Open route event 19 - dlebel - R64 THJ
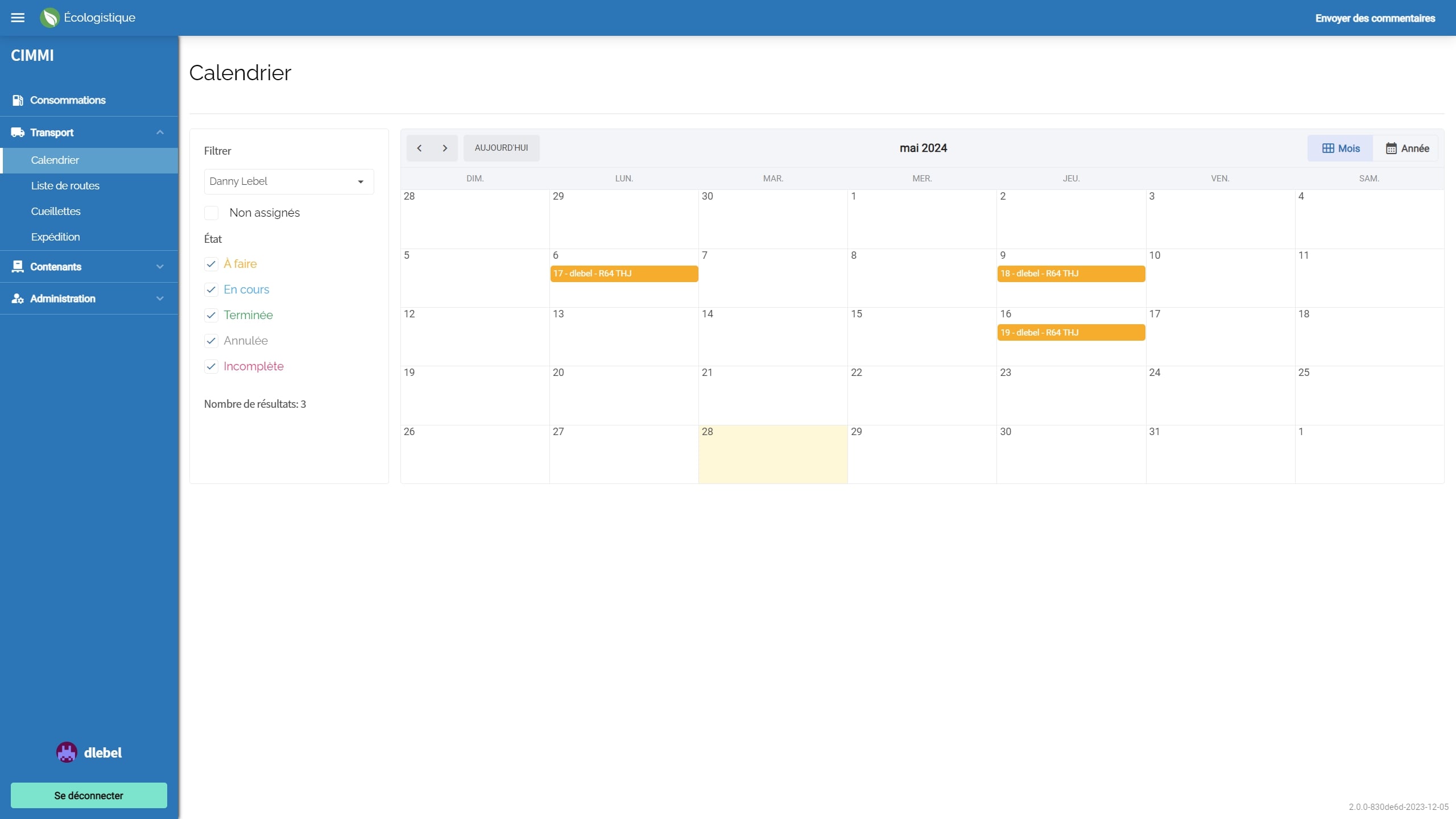The width and height of the screenshot is (1456, 819). coord(1070,333)
